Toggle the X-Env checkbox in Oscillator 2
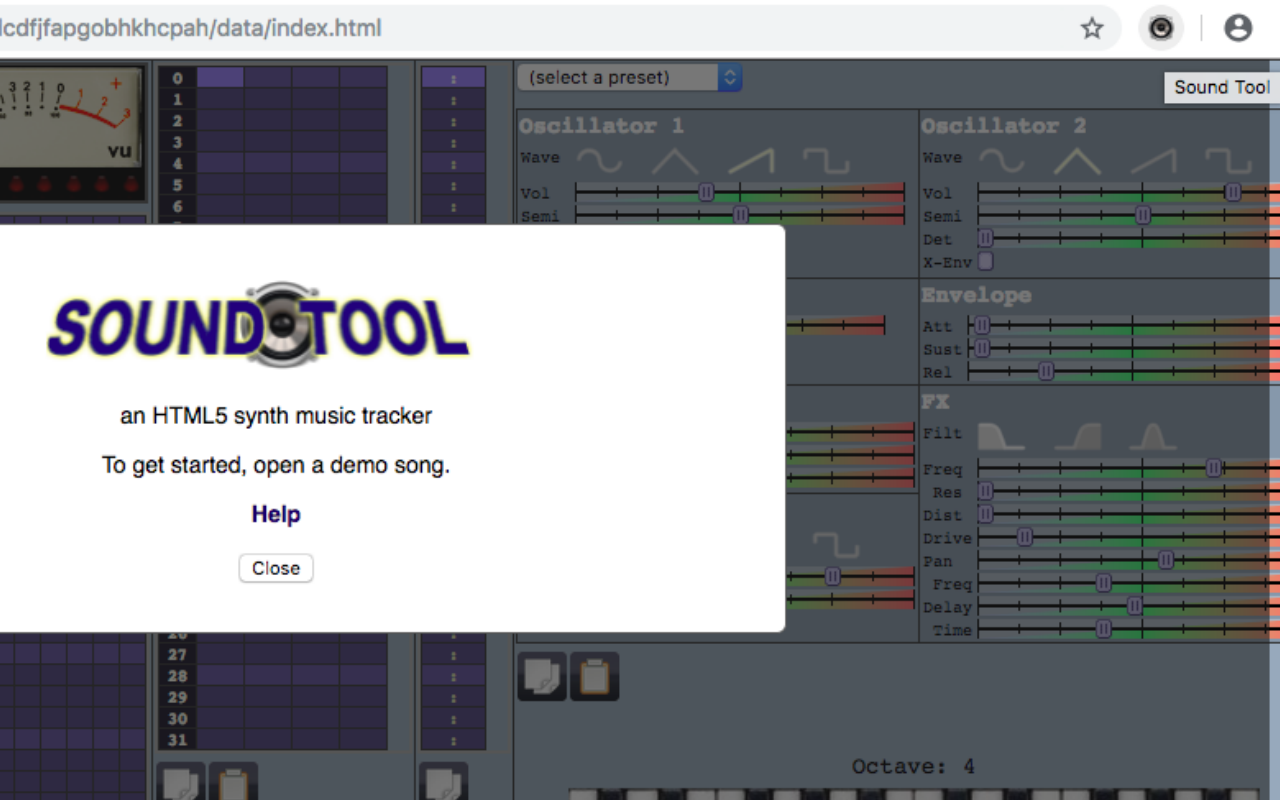 pos(985,261)
